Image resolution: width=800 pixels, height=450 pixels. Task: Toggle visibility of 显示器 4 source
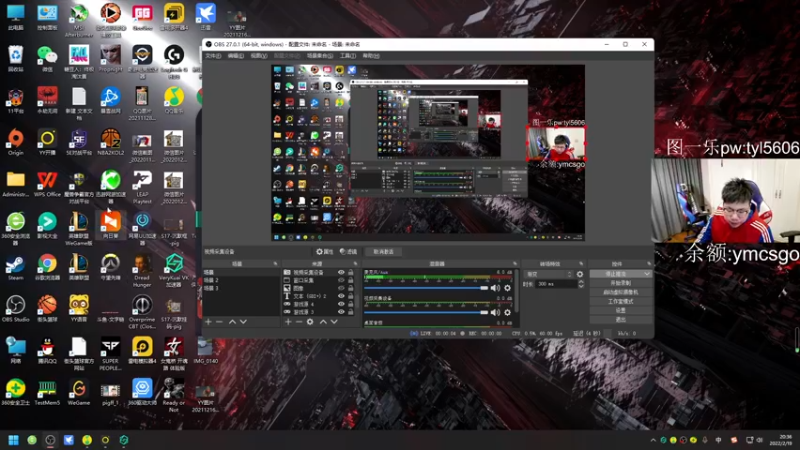tap(341, 304)
